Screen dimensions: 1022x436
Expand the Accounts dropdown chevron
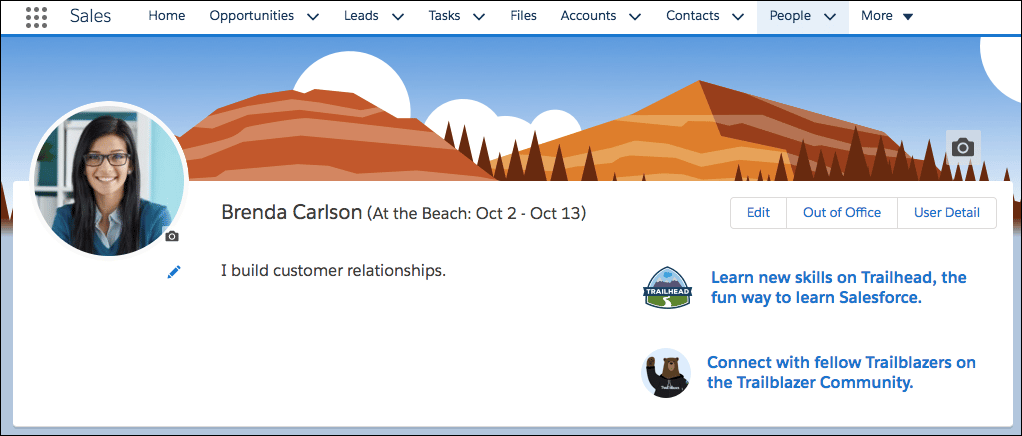[x=635, y=16]
